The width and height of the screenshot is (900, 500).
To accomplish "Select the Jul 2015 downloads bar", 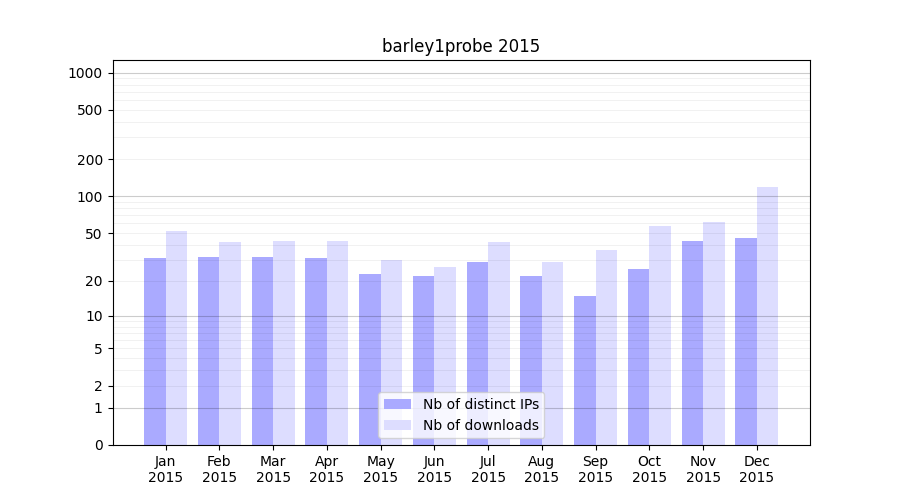I will tap(498, 343).
